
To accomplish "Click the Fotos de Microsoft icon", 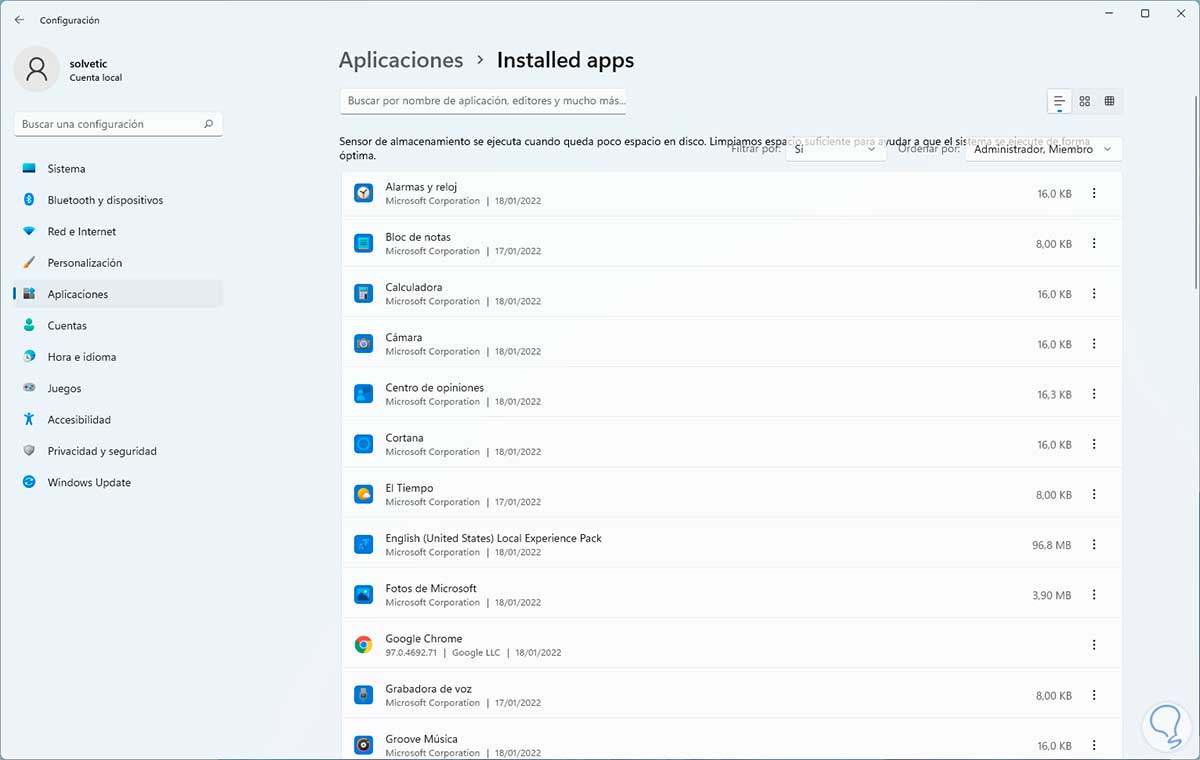I will (363, 594).
